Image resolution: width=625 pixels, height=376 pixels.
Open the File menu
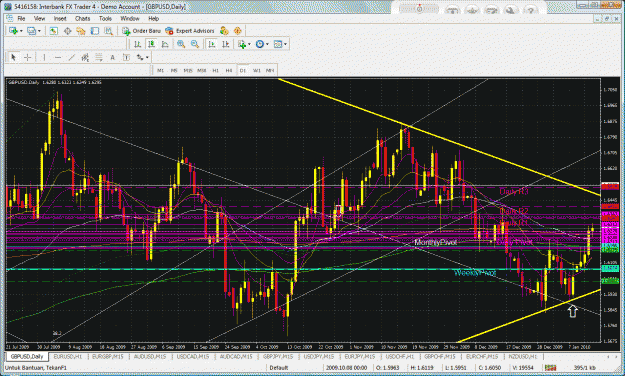coord(21,18)
